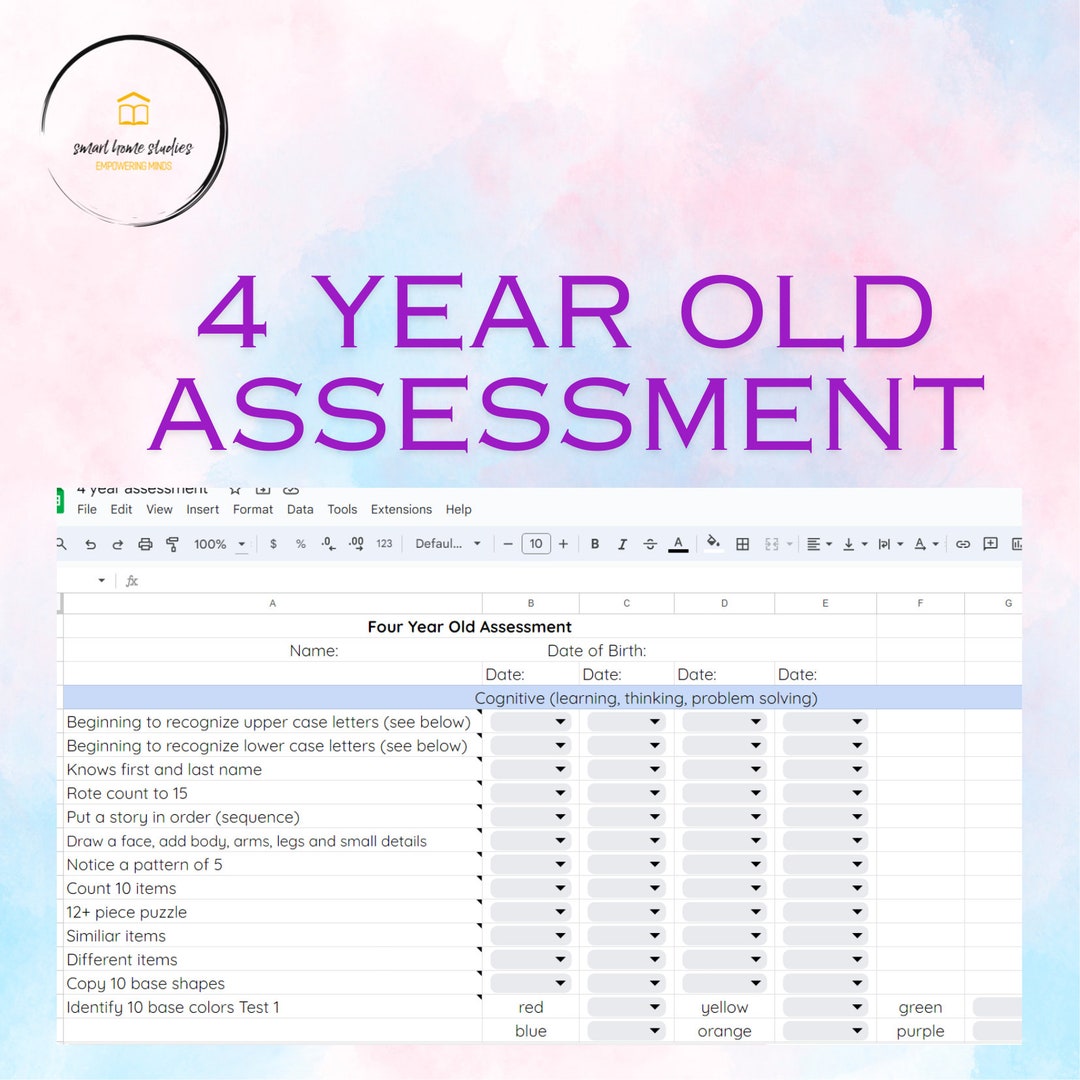Select the Paint format tool
The width and height of the screenshot is (1080, 1080).
pyautogui.click(x=172, y=543)
